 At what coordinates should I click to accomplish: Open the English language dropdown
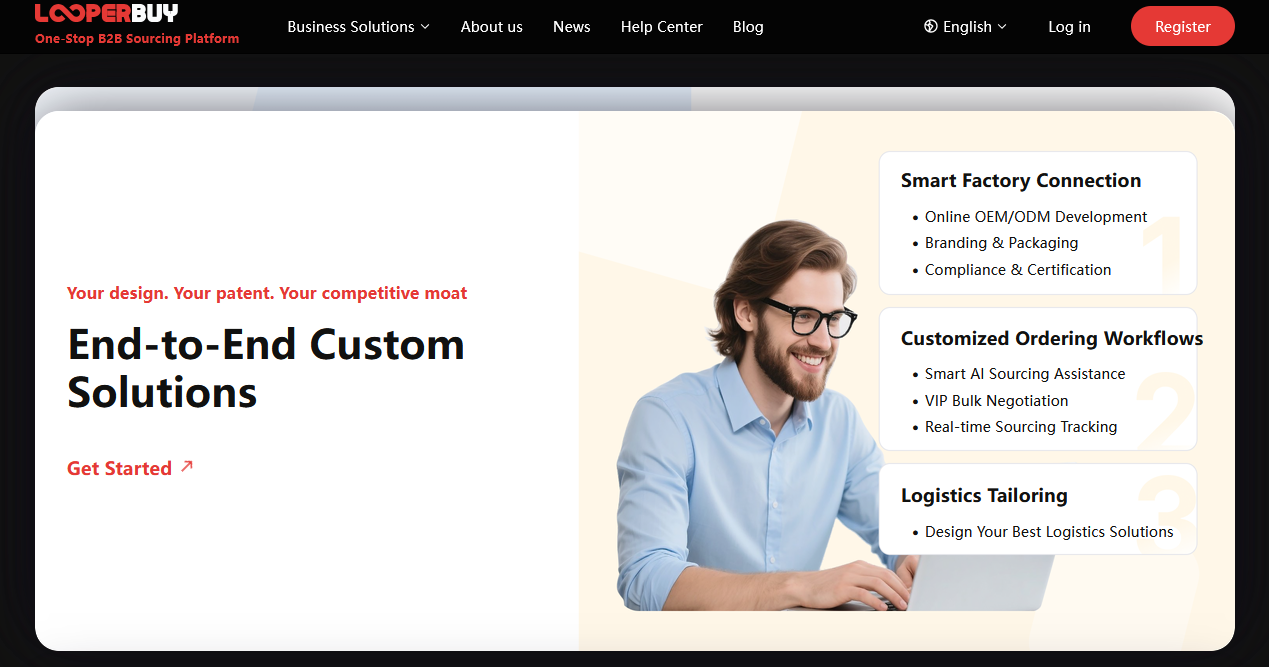click(965, 27)
